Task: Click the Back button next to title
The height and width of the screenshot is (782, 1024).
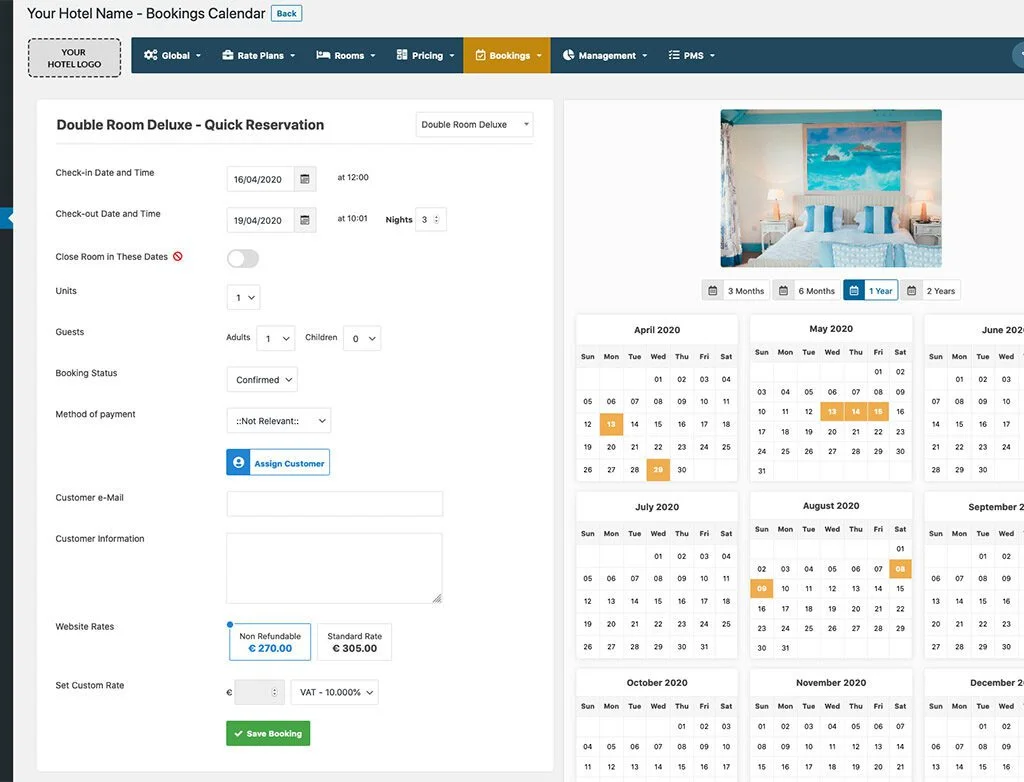Action: point(286,13)
